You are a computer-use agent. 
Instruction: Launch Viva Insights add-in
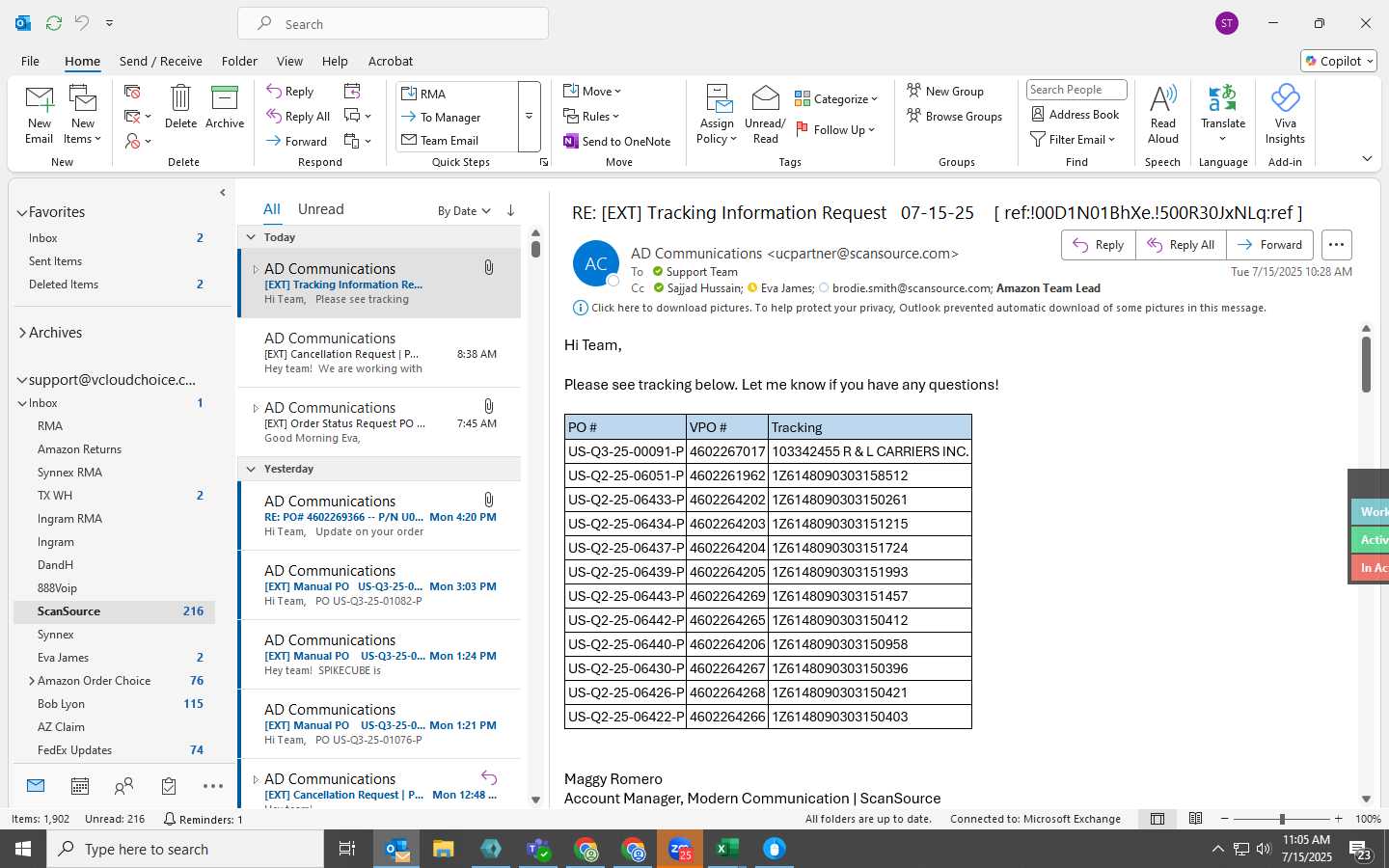pos(1285,115)
